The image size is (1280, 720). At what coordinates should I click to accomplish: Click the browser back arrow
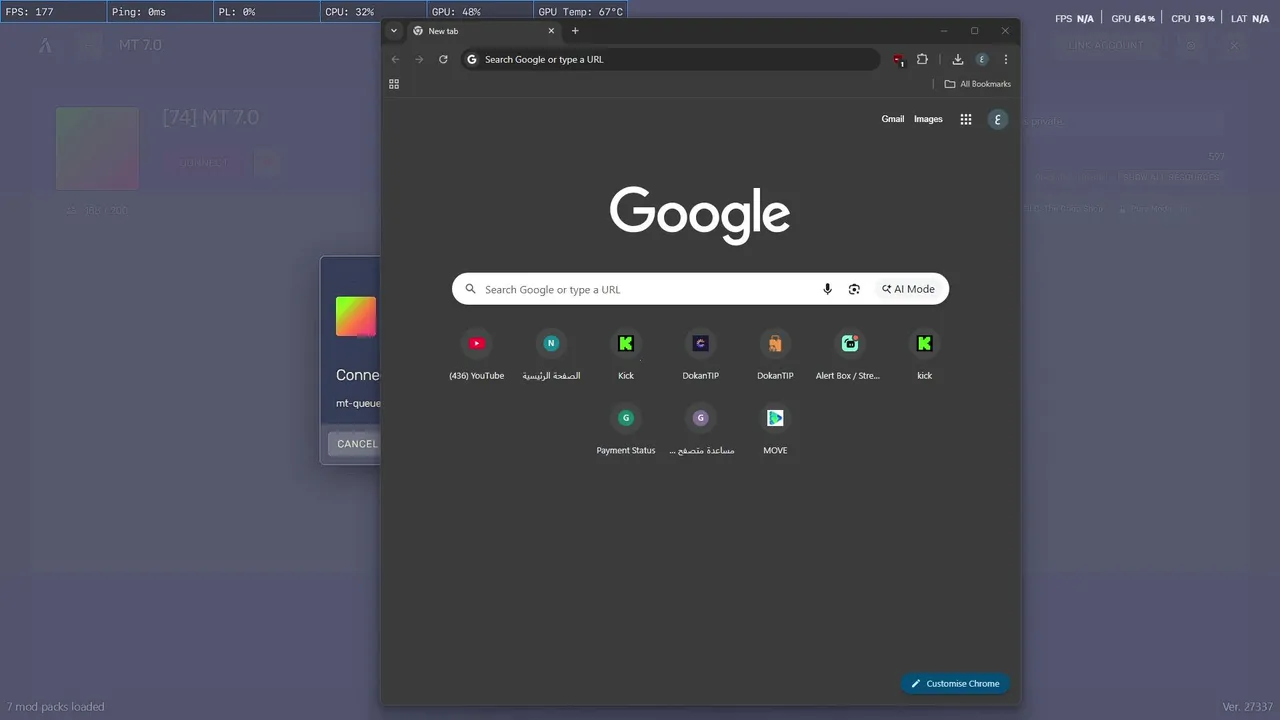pyautogui.click(x=395, y=59)
